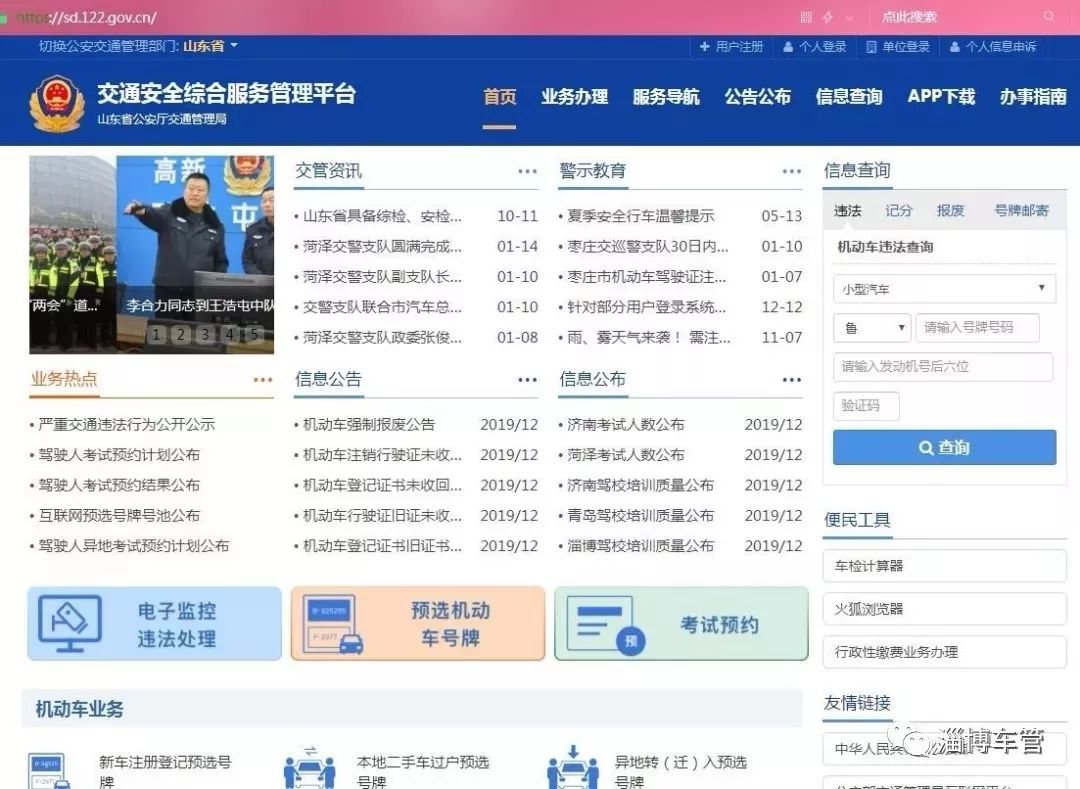Click 异地转(迁)入预选号牌 car icon
1080x789 pixels.
tap(573, 768)
